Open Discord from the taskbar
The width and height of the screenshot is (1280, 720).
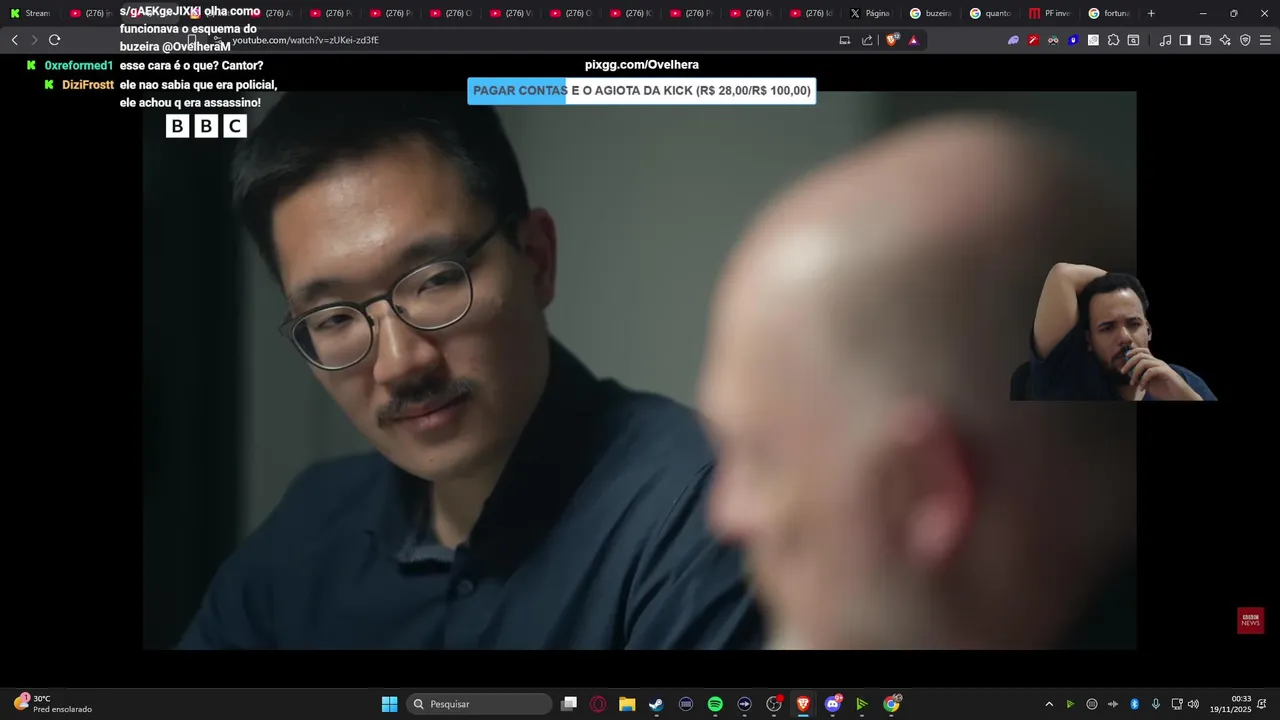[x=832, y=704]
